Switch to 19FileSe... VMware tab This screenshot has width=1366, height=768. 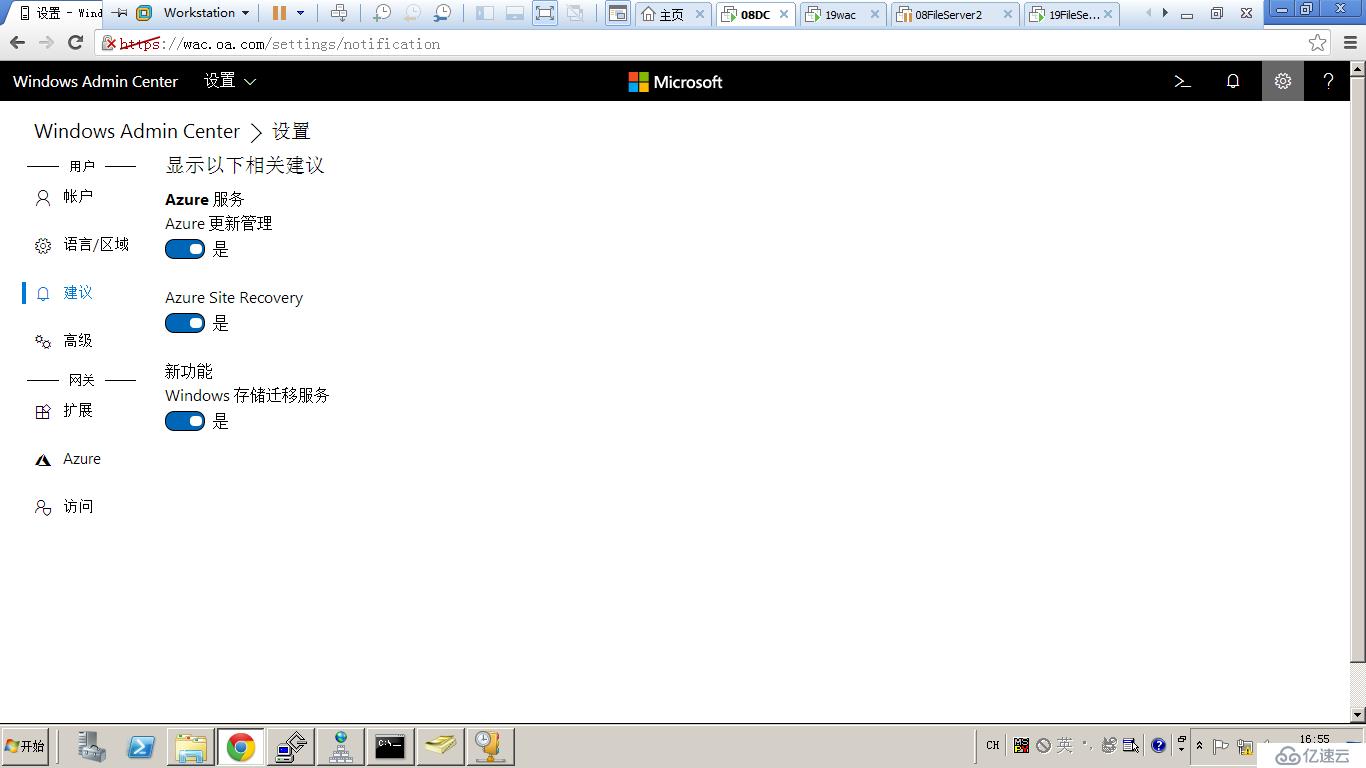click(1073, 14)
